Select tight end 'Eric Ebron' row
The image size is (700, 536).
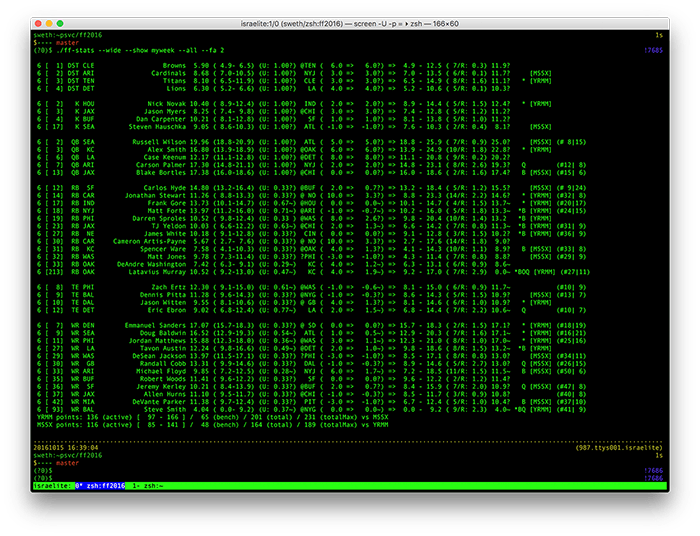[x=312, y=310]
